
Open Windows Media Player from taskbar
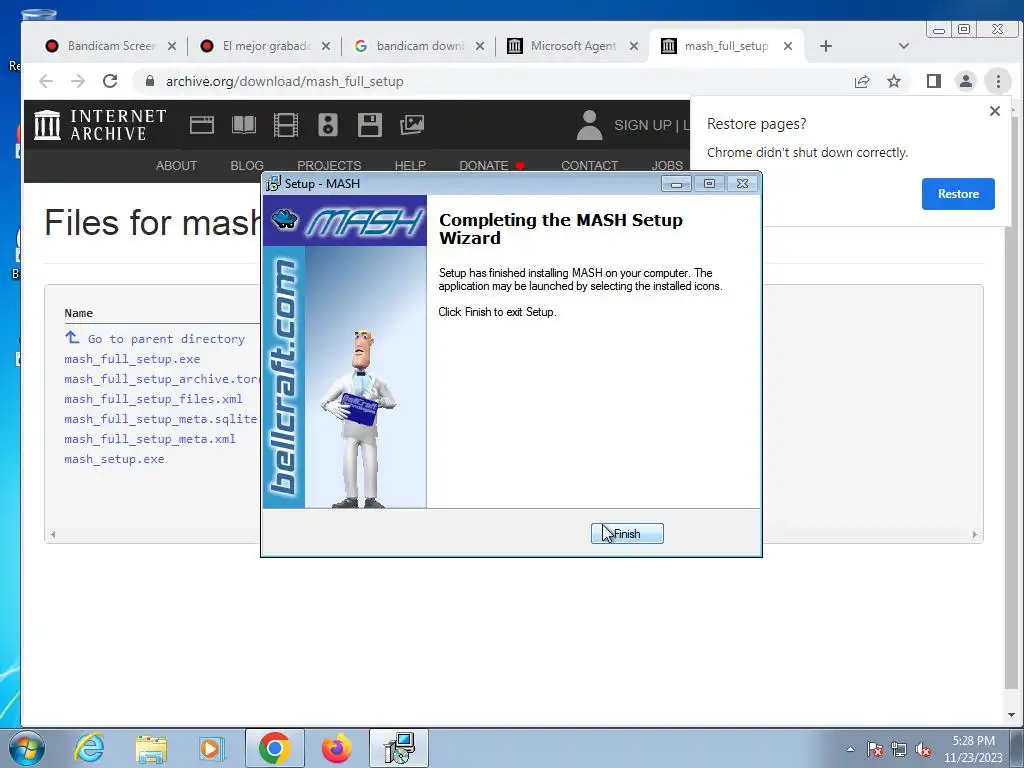coord(211,748)
